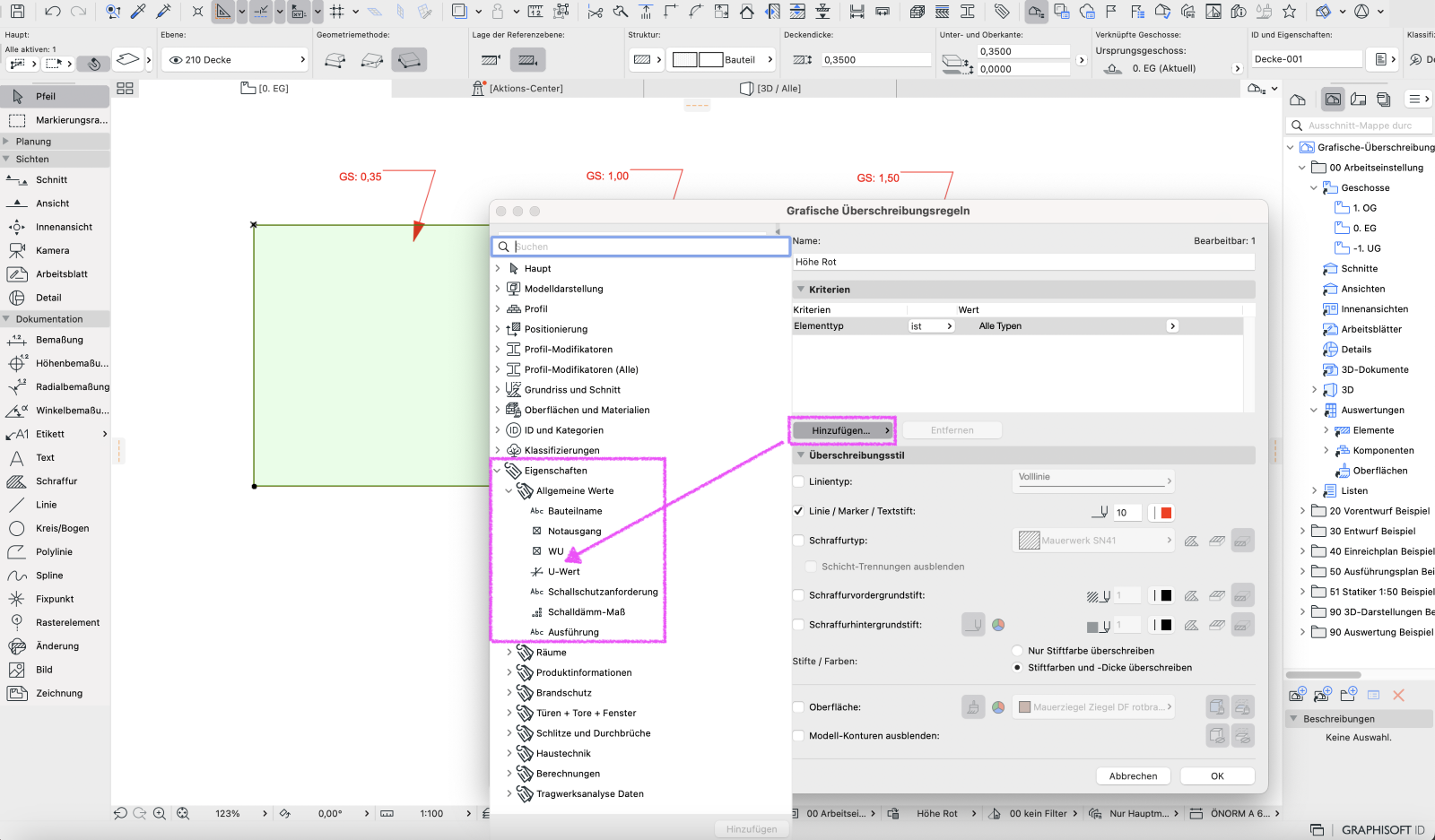The width and height of the screenshot is (1435, 840).
Task: Pick the Text tool
Action: [55, 458]
